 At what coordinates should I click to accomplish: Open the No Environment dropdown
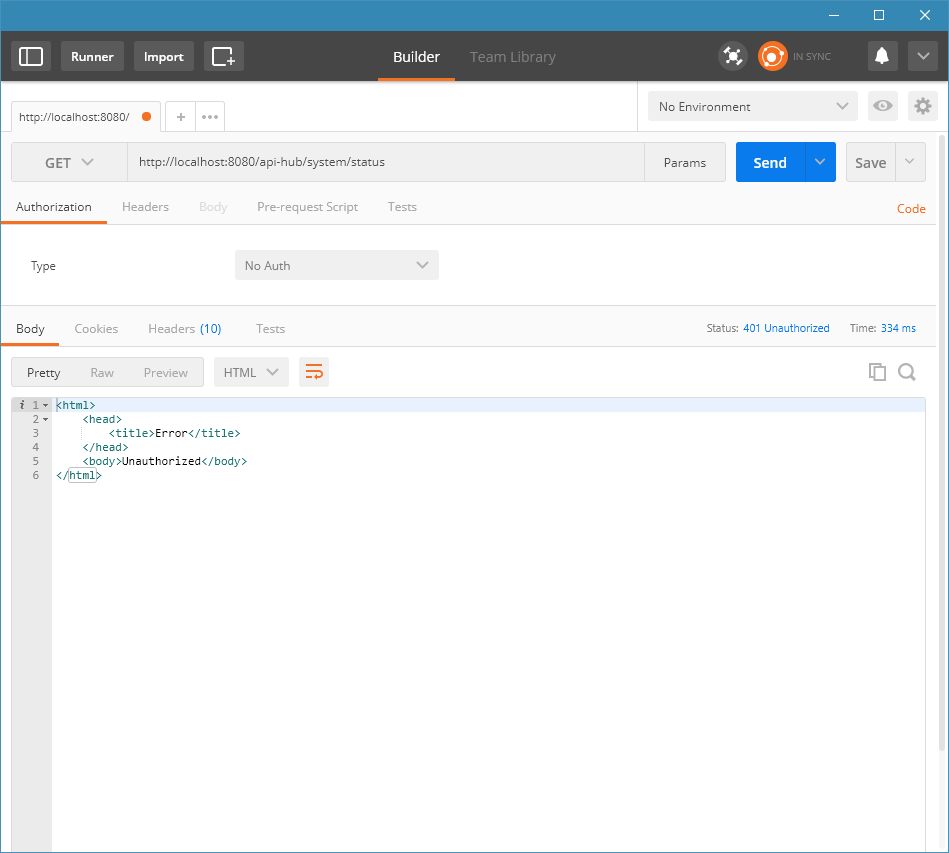(x=752, y=106)
